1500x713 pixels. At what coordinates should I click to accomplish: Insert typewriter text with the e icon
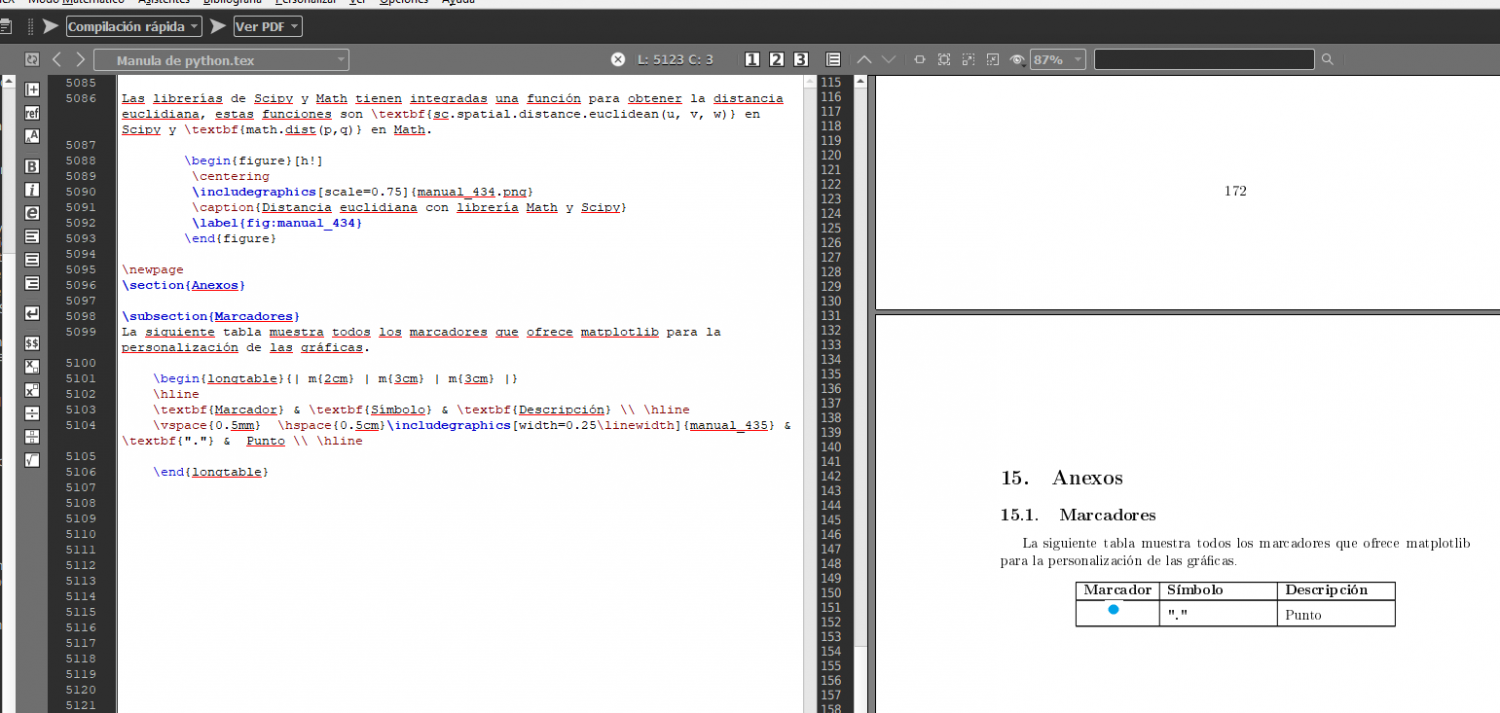[31, 213]
